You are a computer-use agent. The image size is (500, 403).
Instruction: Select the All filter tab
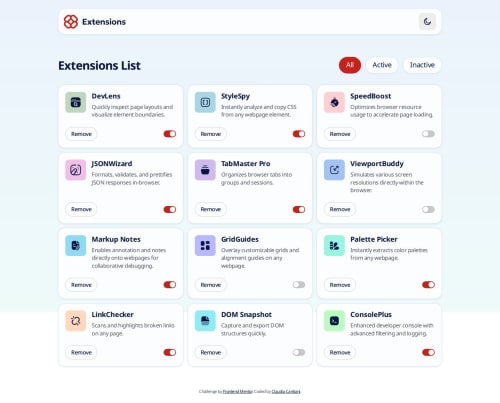(x=350, y=65)
